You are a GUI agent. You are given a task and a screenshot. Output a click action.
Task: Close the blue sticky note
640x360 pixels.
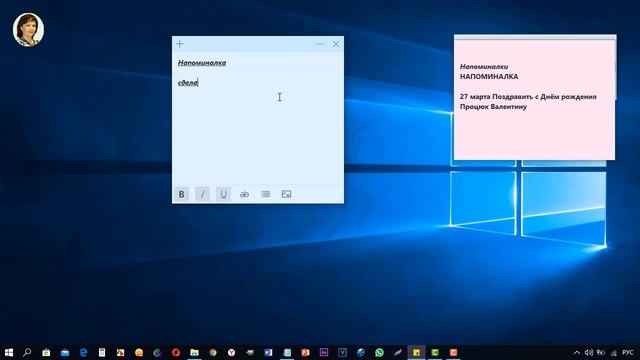[x=336, y=44]
